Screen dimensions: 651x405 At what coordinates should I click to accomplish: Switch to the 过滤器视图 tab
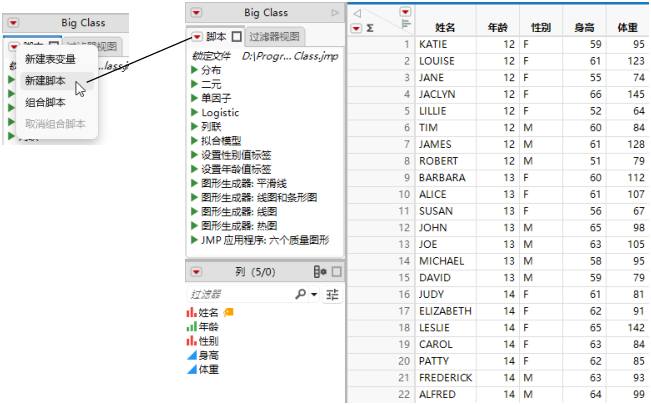click(274, 37)
